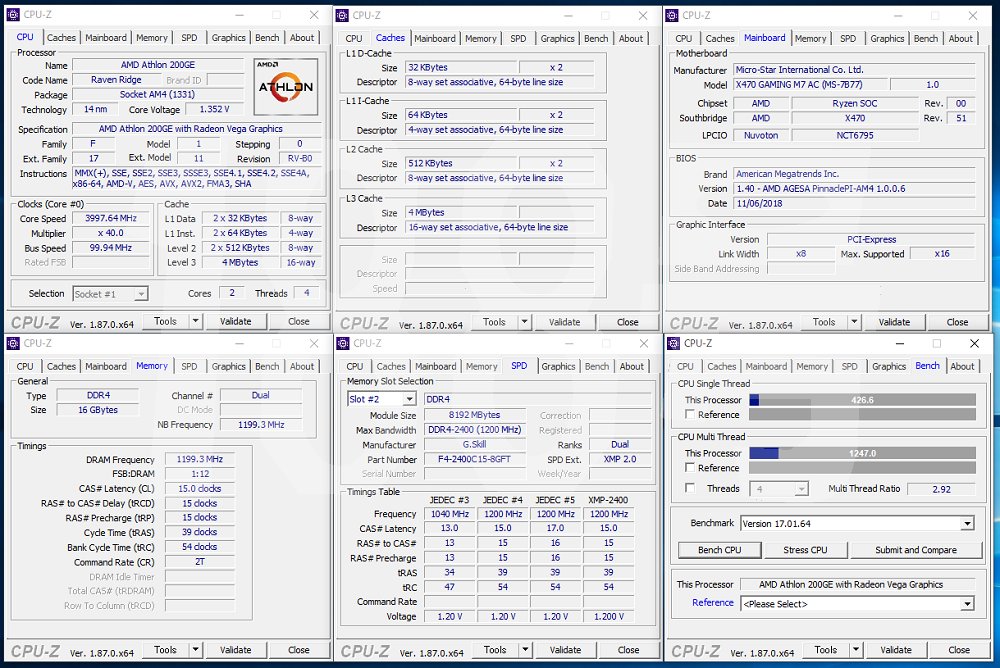Switch to About tab in Bench window
1000x668 pixels.
[x=962, y=366]
